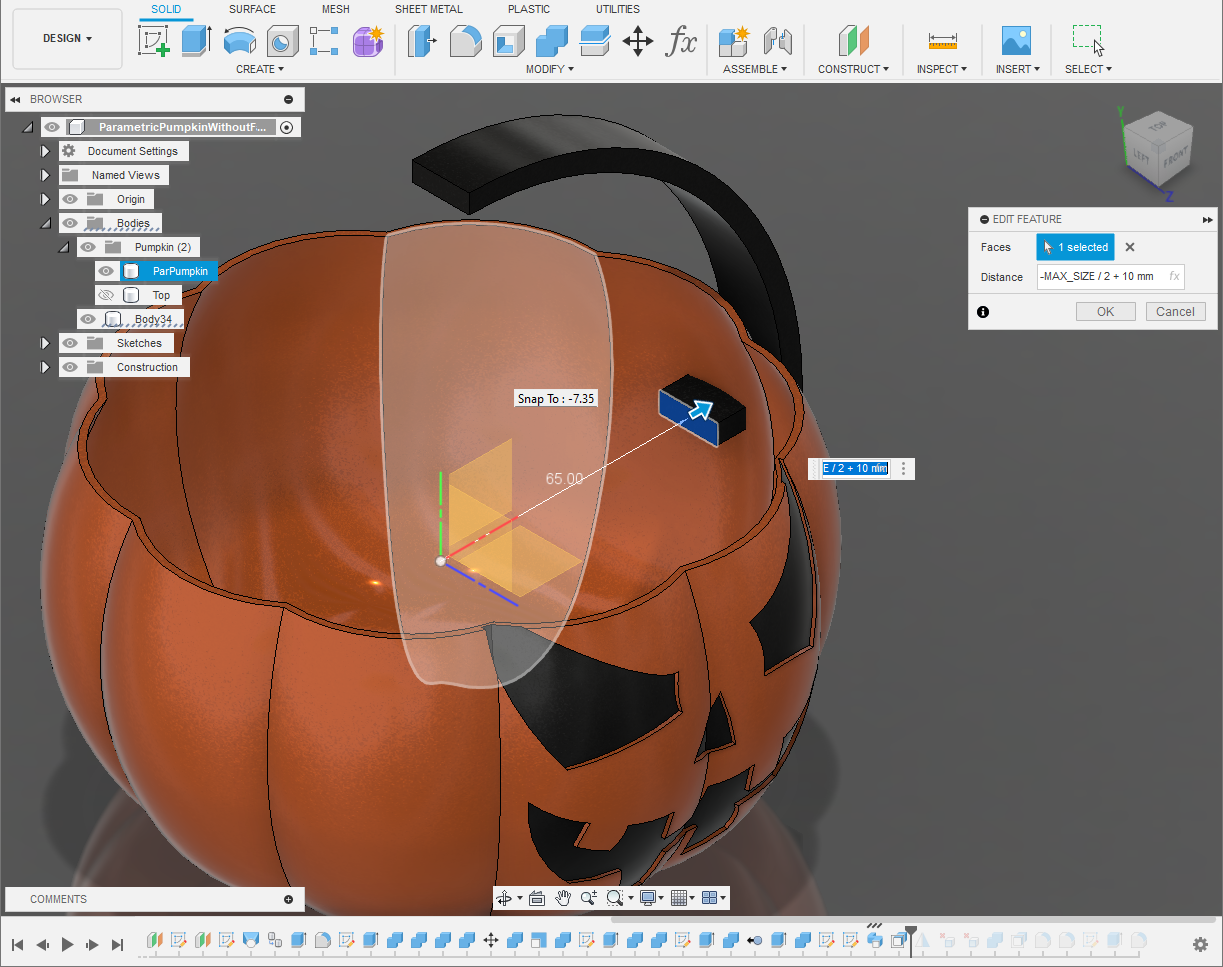Switch to the MESH tab

click(x=336, y=9)
